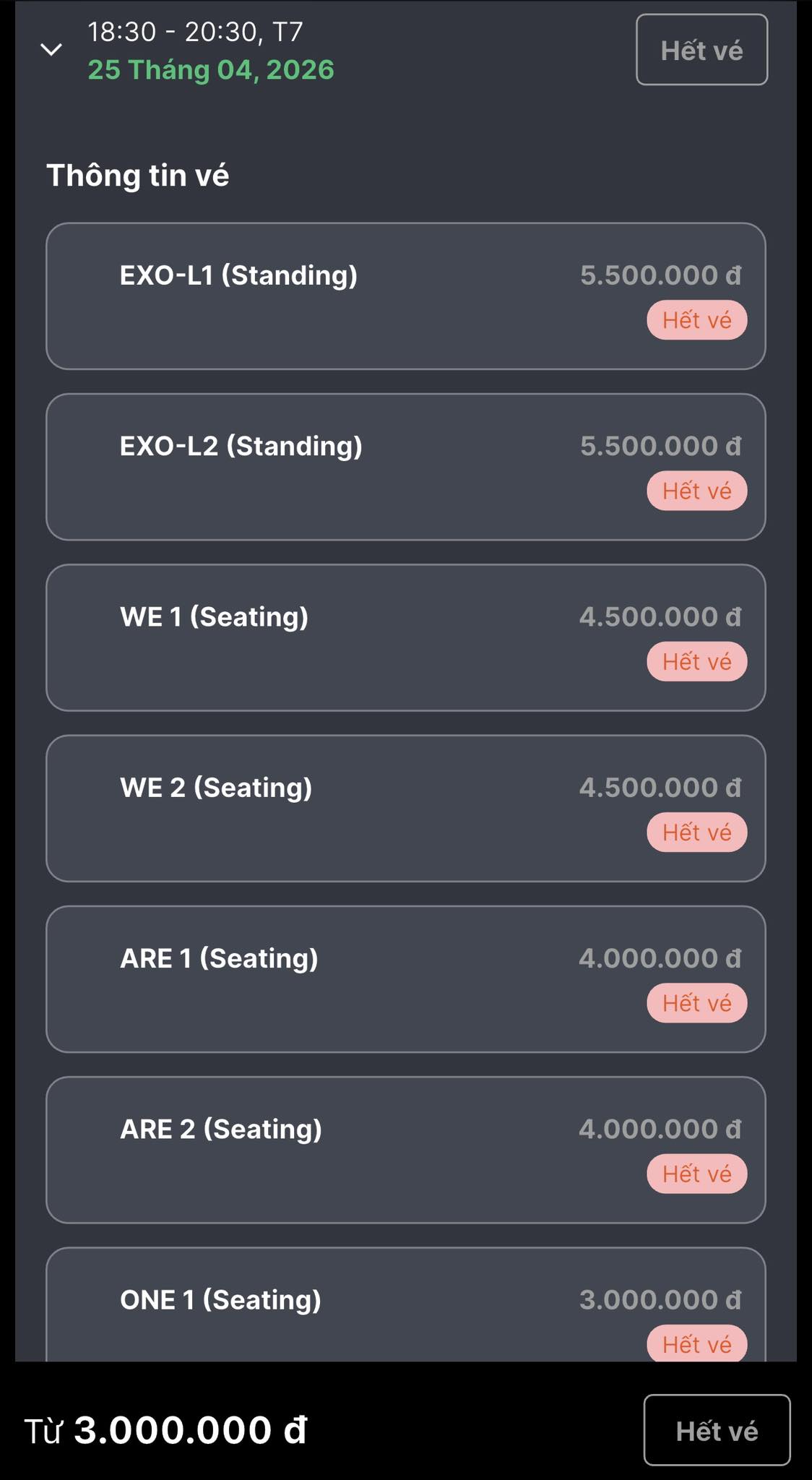
Task: Tap Hết vé badge on WE 1
Action: pos(696,661)
